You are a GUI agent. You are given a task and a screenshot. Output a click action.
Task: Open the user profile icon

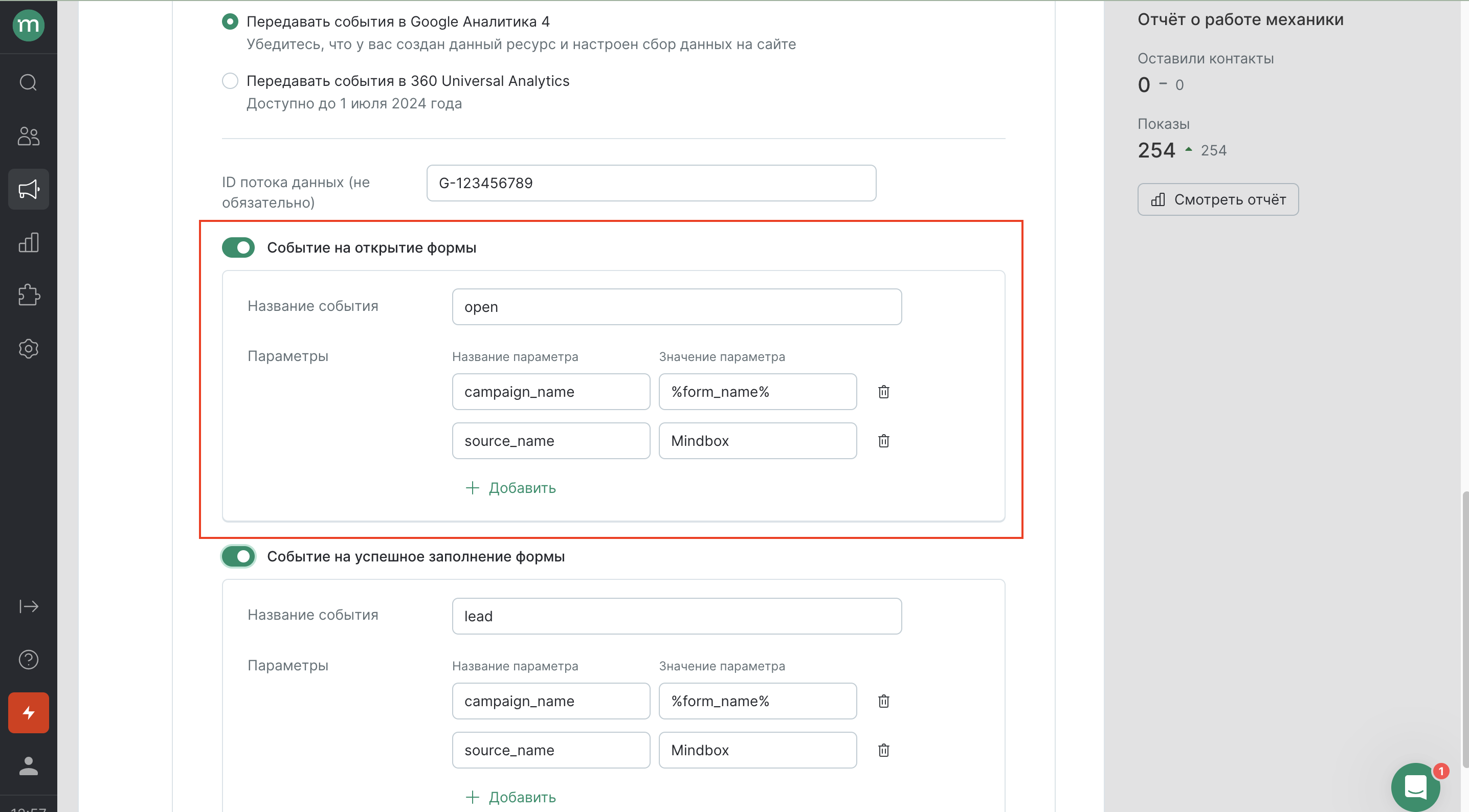(x=29, y=766)
